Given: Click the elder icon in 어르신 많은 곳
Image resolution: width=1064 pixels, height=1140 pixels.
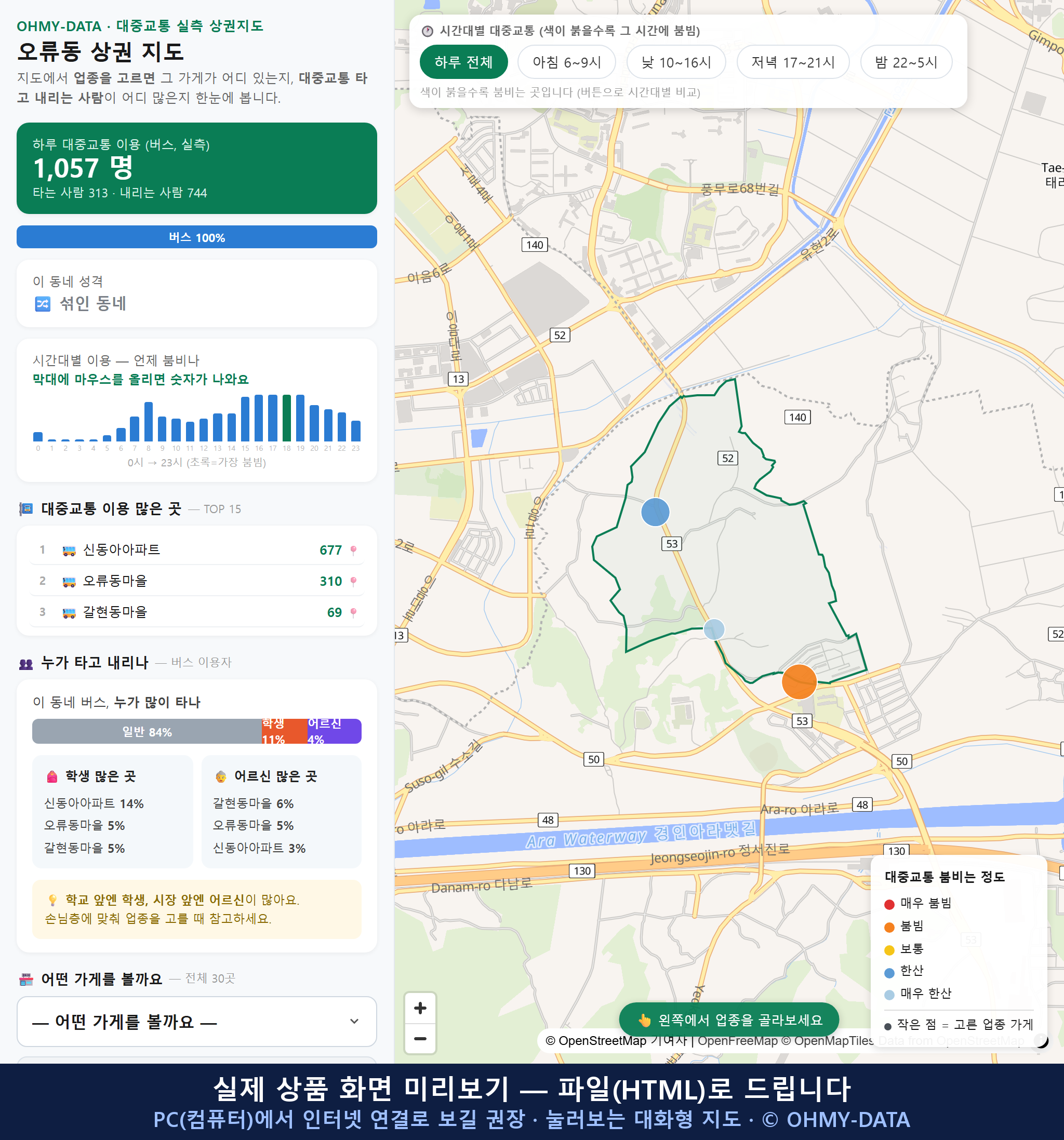Looking at the screenshot, I should pyautogui.click(x=221, y=776).
